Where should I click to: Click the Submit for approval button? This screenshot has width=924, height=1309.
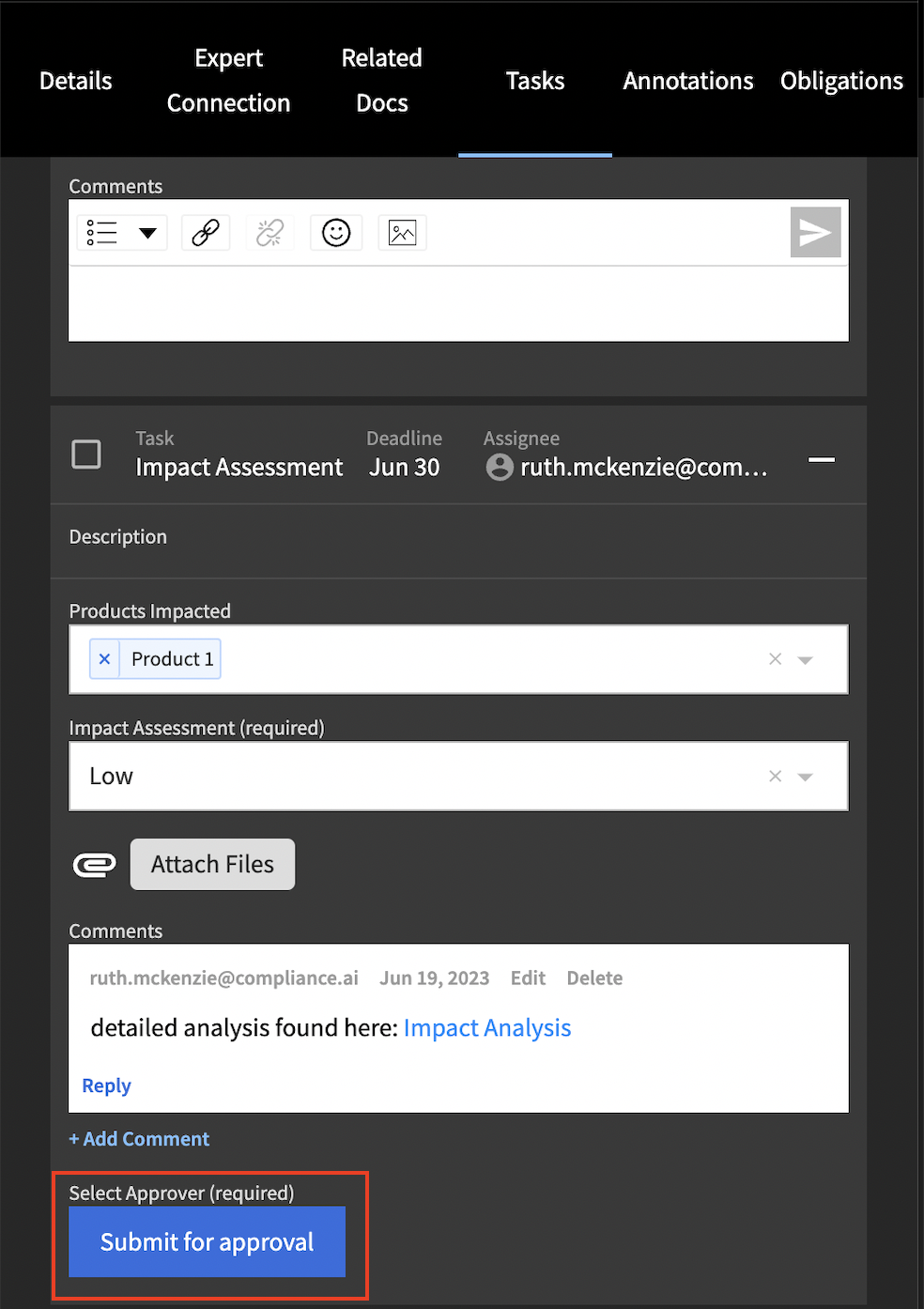pyautogui.click(x=207, y=1241)
